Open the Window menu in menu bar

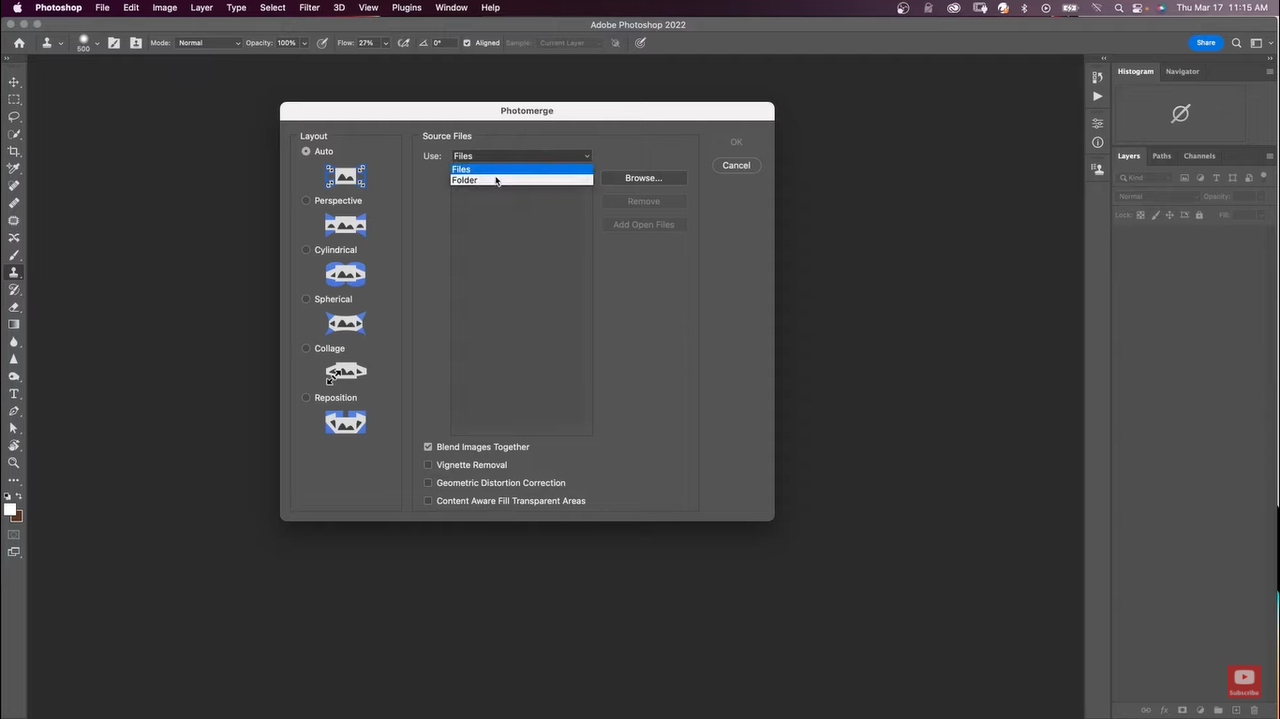tap(451, 7)
